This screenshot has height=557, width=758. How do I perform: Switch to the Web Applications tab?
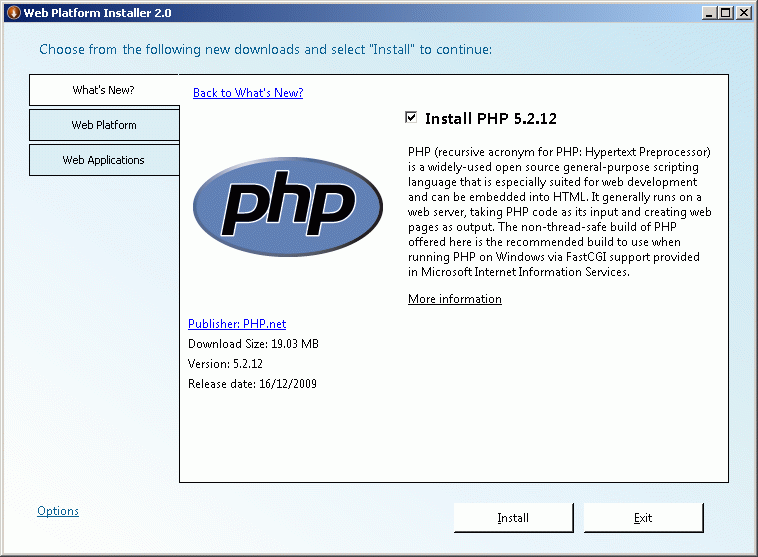point(104,160)
